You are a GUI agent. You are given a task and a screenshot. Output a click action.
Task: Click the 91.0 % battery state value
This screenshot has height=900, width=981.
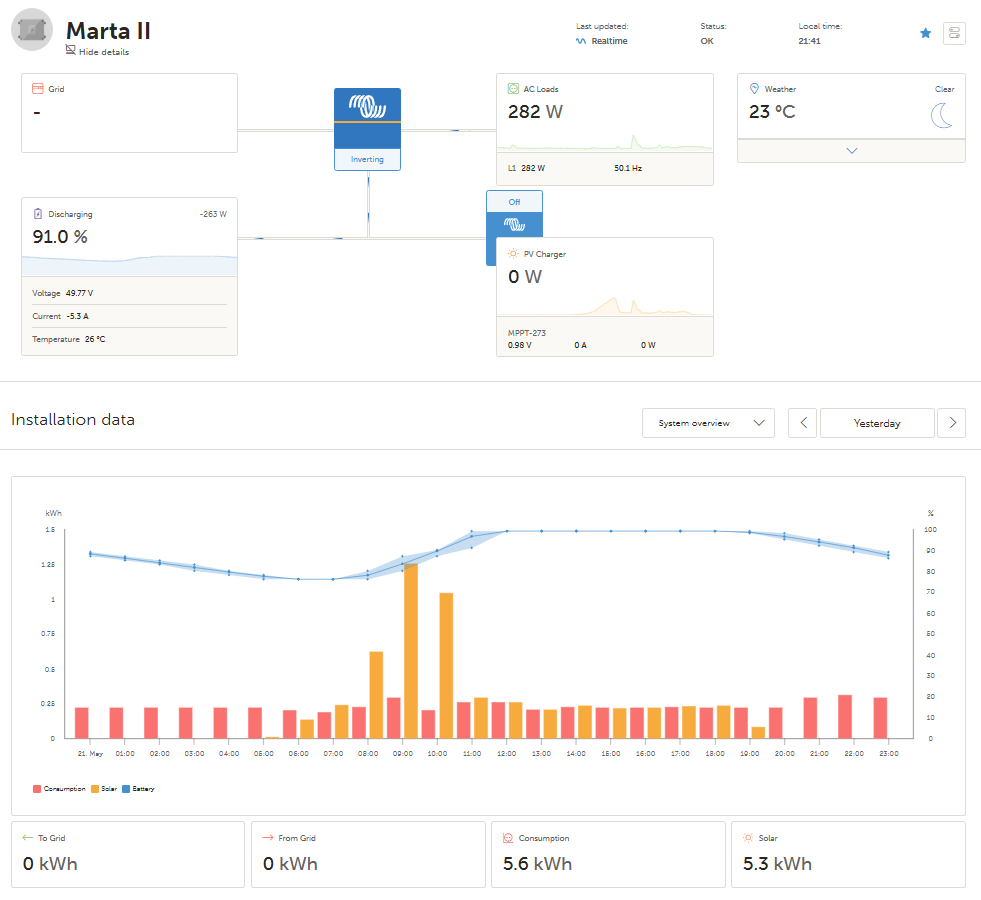click(60, 237)
